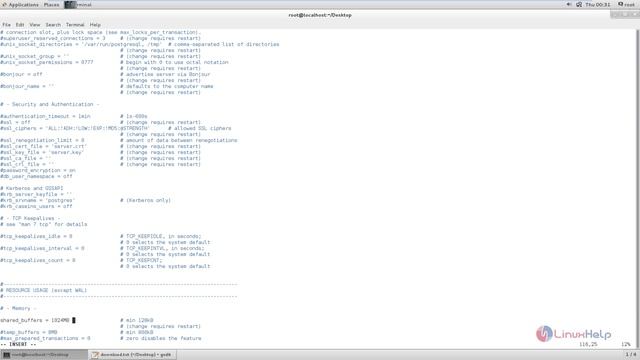The height and width of the screenshot is (360, 640).
Task: Open the terminal Edit menu
Action: pos(20,25)
